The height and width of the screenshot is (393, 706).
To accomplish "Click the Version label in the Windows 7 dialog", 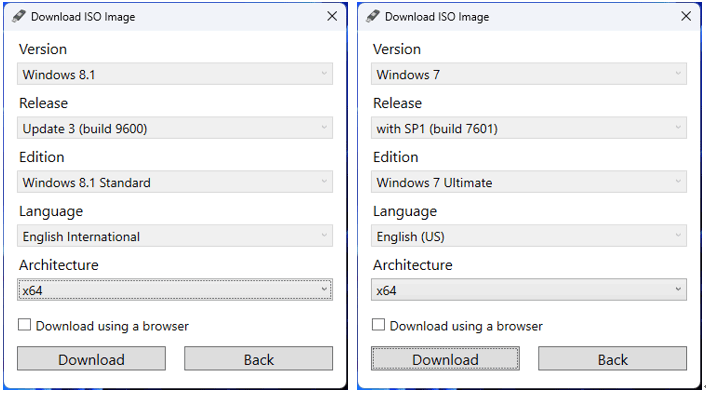I will [397, 49].
